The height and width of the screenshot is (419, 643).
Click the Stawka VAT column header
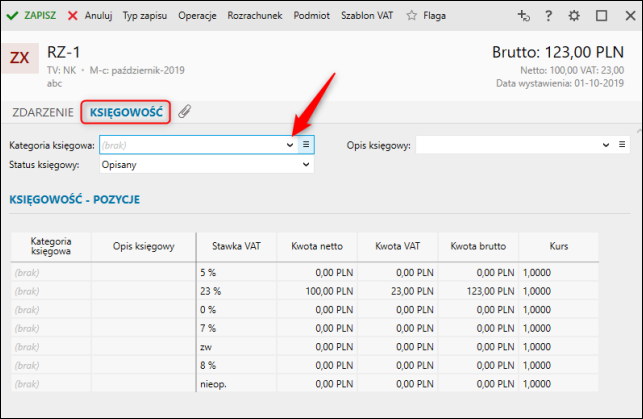point(236,246)
